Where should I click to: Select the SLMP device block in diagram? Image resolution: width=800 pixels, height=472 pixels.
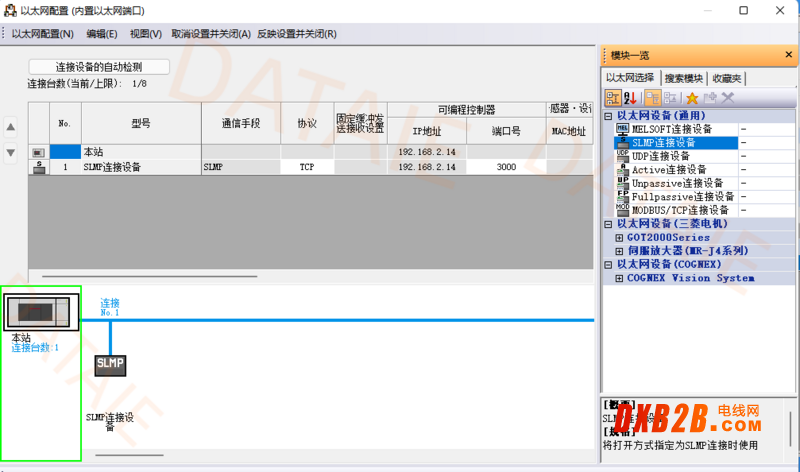pos(110,365)
